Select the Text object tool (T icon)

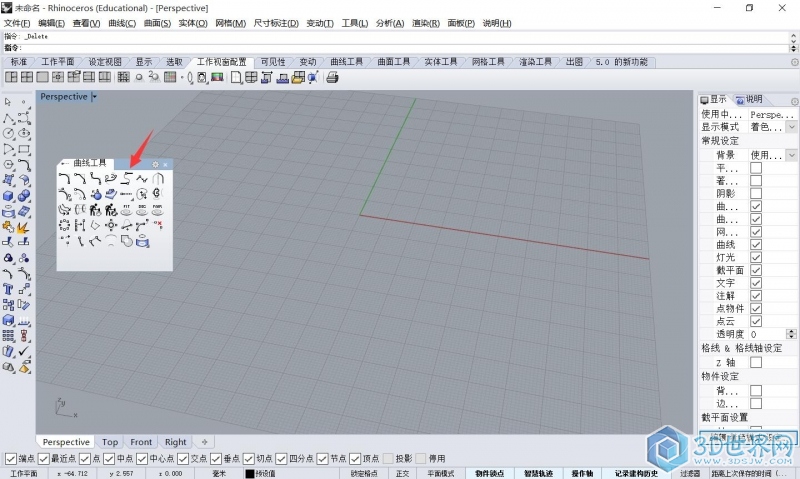(8, 289)
